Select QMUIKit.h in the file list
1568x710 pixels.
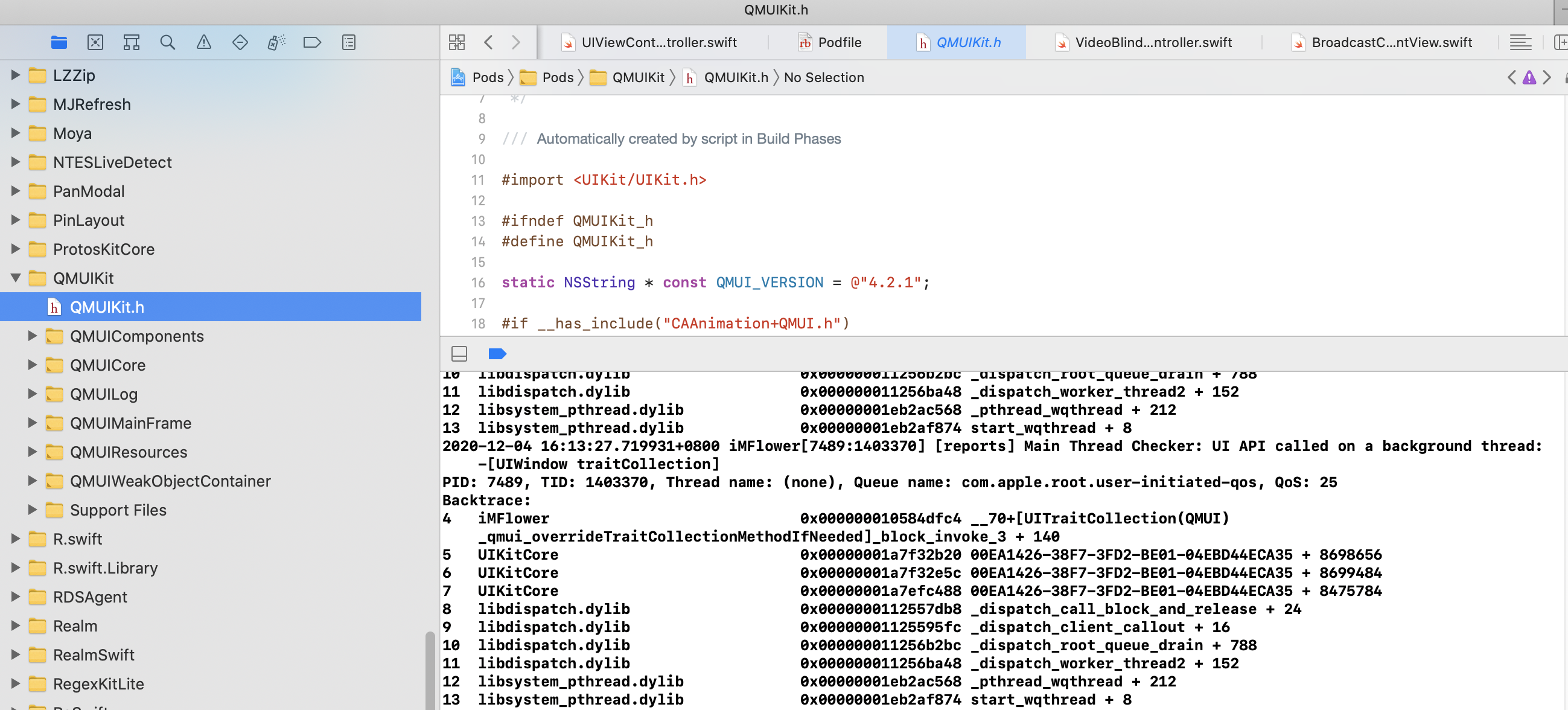pos(108,307)
